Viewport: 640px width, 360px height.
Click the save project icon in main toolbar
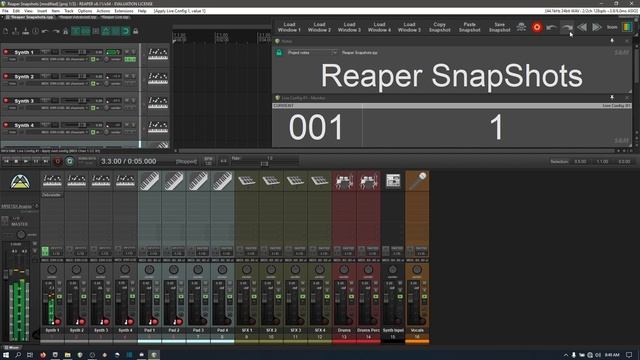tap(25, 31)
